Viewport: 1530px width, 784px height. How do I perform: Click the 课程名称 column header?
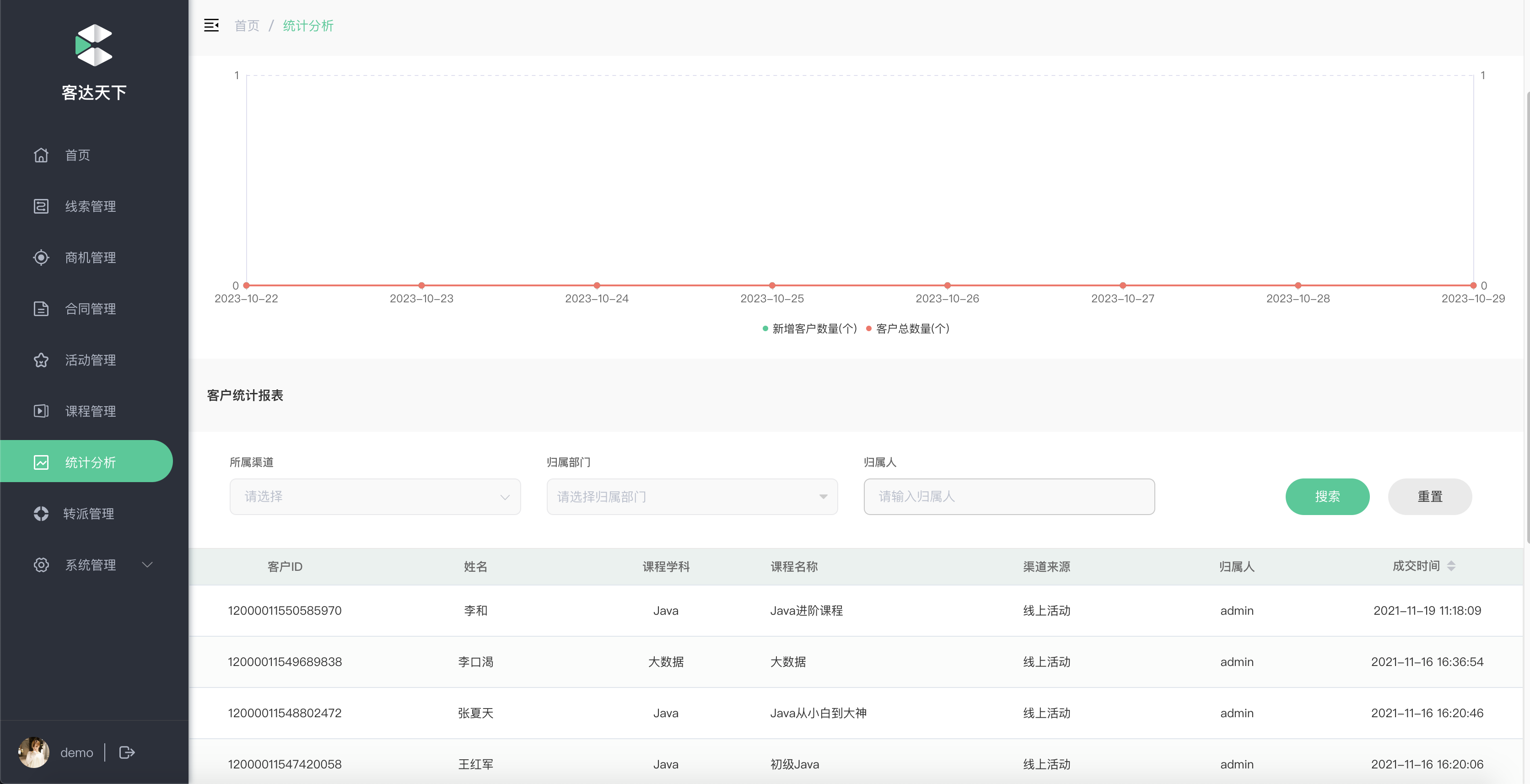tap(794, 567)
